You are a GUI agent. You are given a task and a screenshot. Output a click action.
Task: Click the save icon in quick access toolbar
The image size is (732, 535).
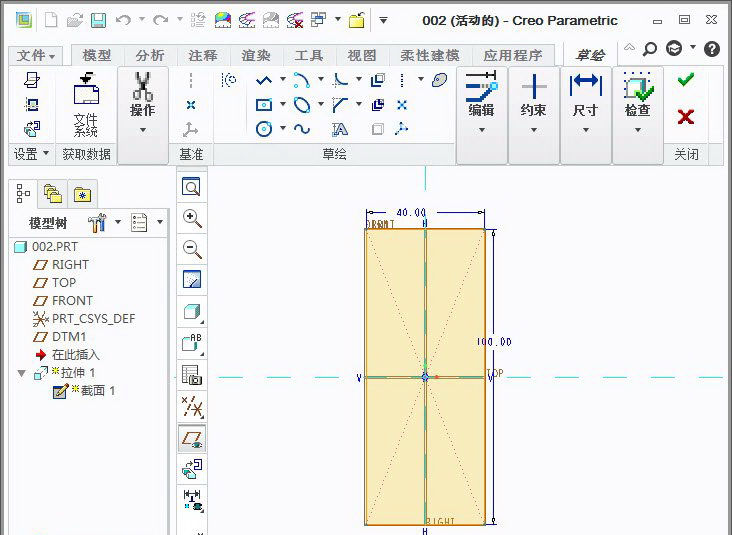click(x=98, y=20)
